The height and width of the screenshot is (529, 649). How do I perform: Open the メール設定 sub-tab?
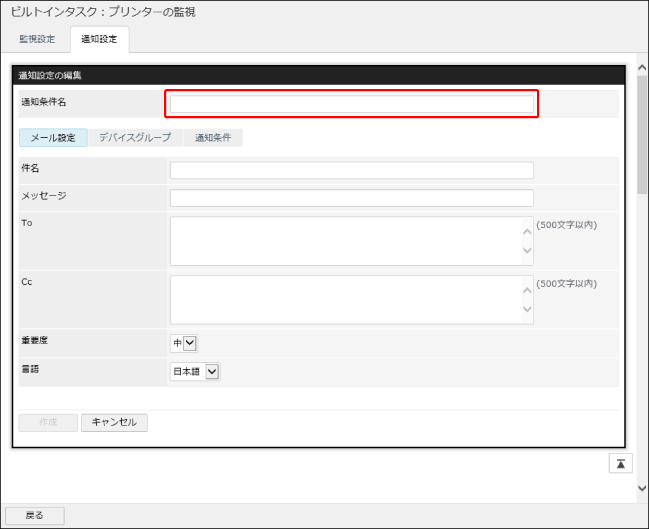pos(53,138)
